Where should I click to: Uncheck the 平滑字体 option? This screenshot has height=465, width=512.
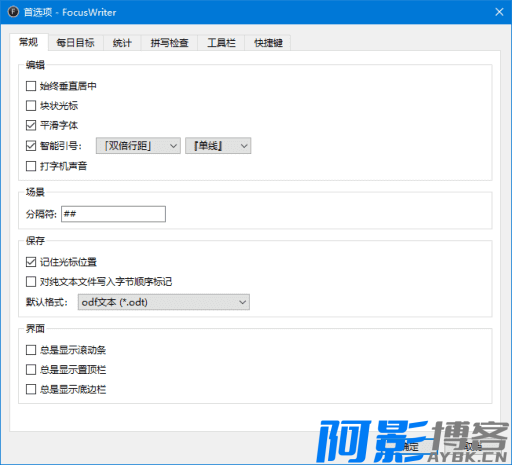tap(31, 125)
